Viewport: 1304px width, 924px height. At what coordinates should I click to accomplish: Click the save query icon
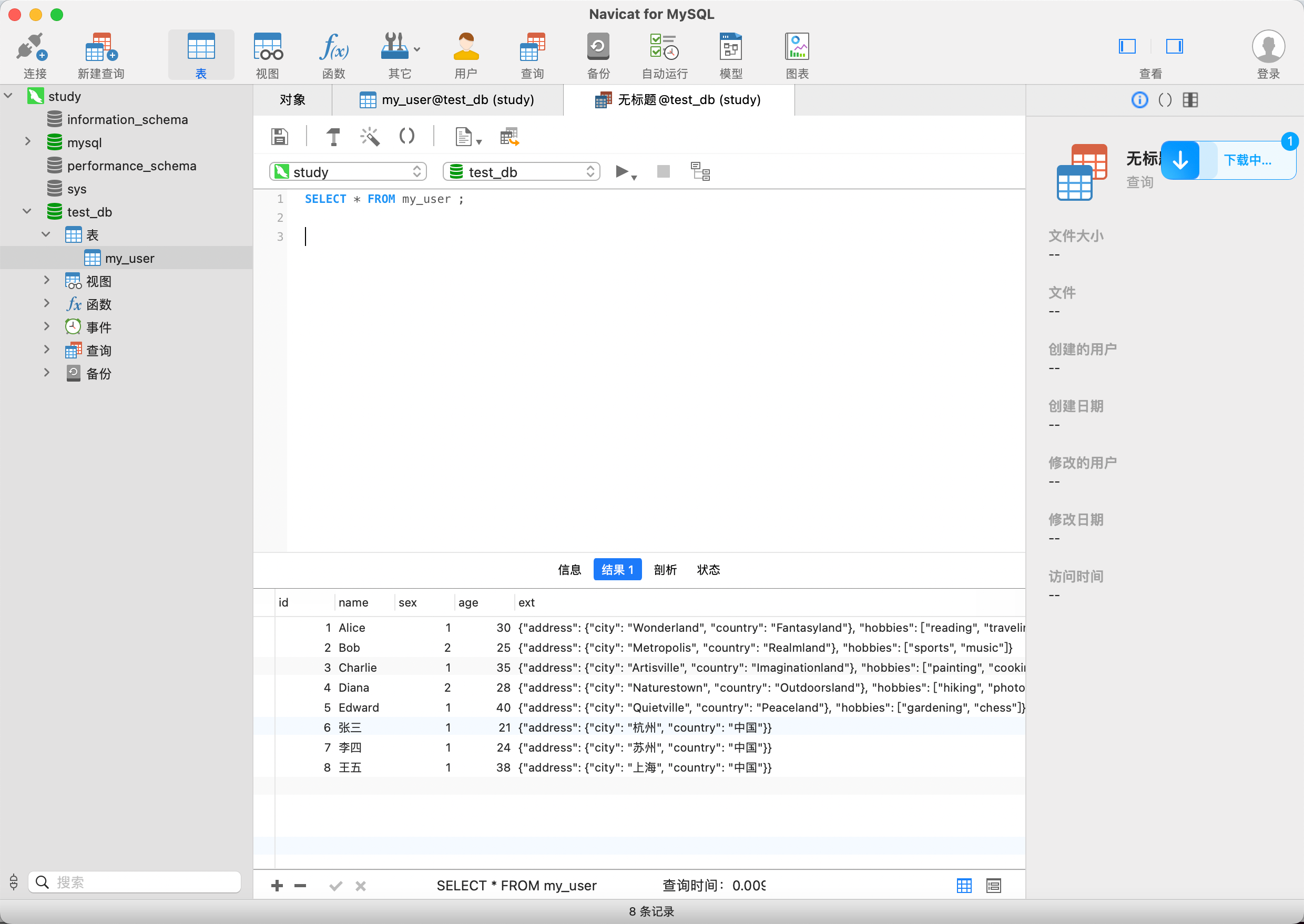[x=279, y=137]
